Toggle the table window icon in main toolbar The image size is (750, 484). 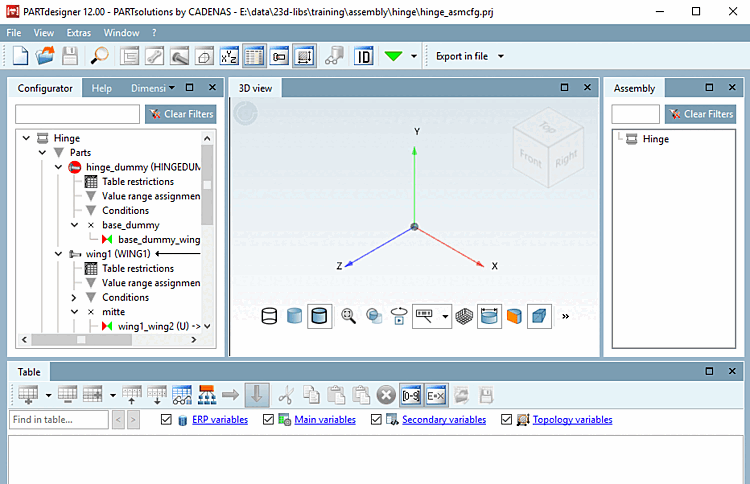(254, 56)
